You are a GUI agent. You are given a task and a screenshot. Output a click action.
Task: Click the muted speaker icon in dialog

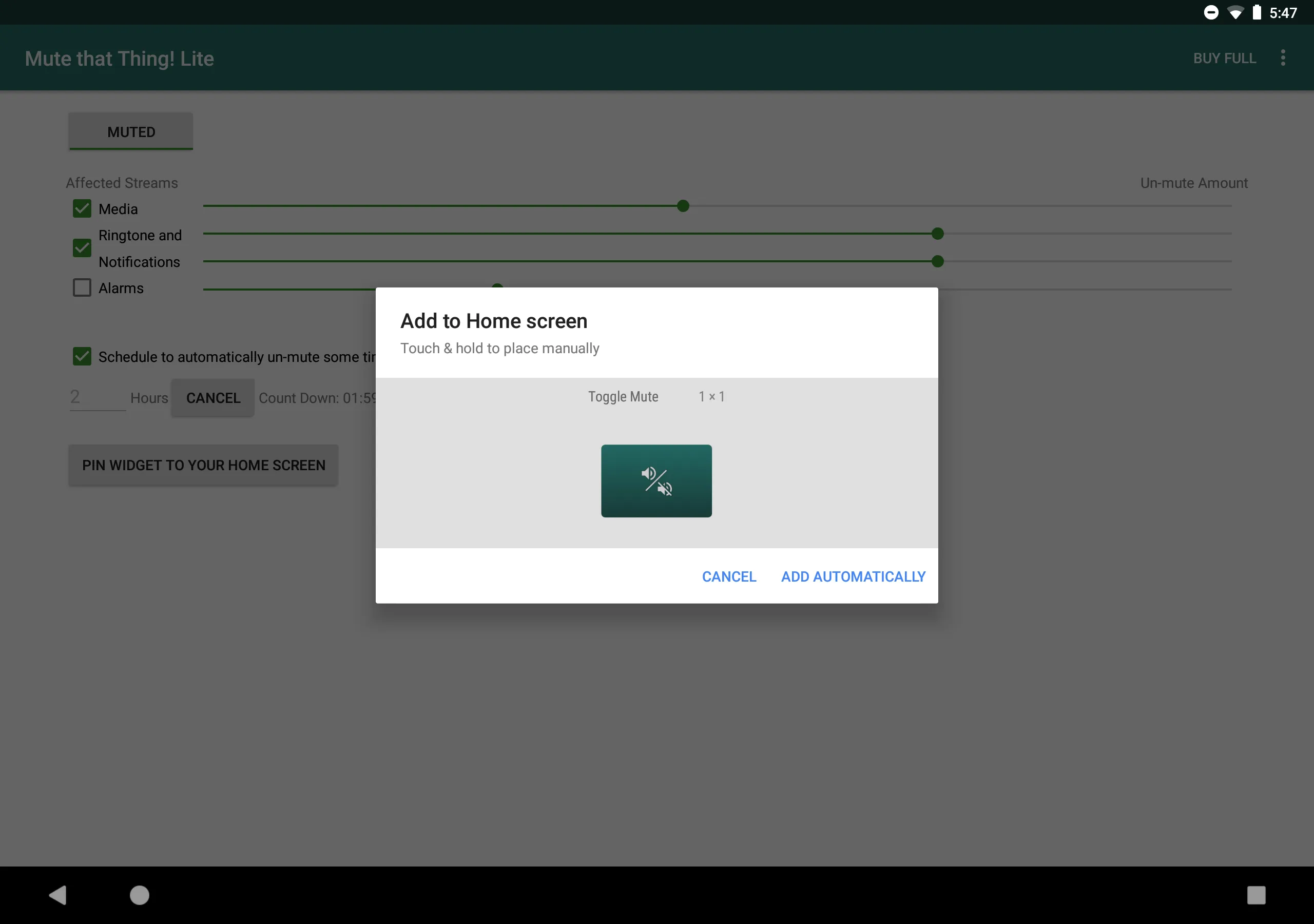[657, 480]
